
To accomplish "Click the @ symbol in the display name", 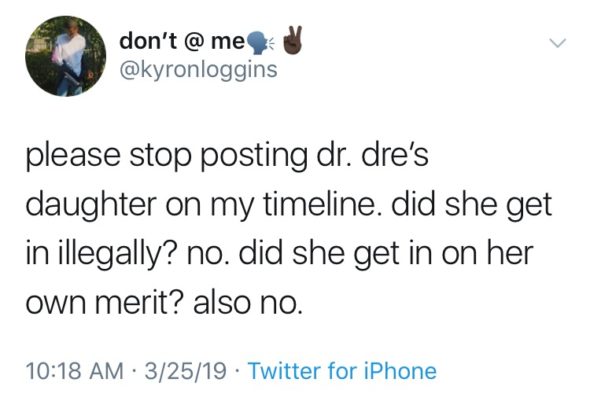I will [x=195, y=43].
